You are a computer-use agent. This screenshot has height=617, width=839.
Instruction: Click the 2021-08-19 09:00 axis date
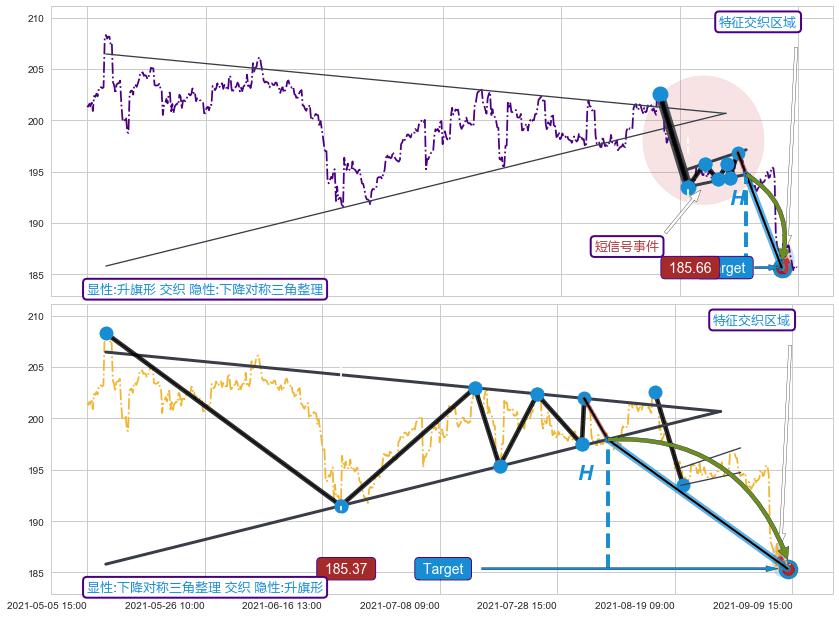(x=634, y=605)
